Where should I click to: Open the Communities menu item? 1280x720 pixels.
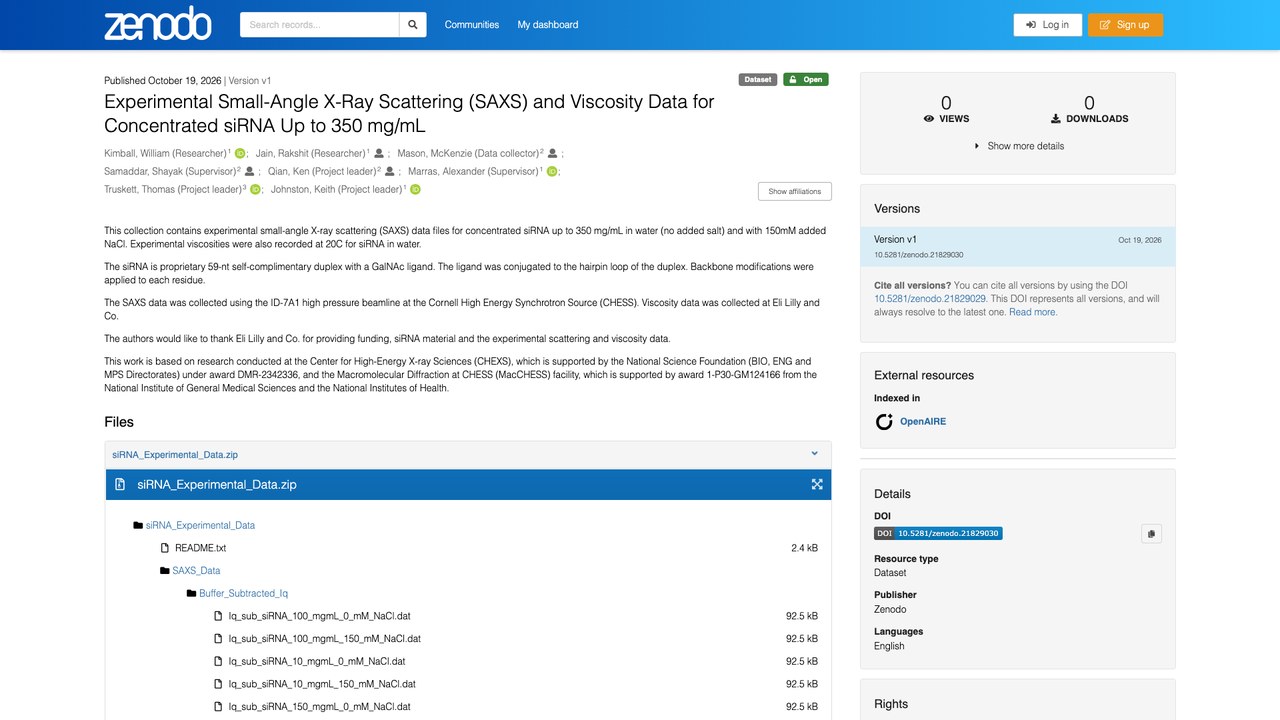pos(472,25)
